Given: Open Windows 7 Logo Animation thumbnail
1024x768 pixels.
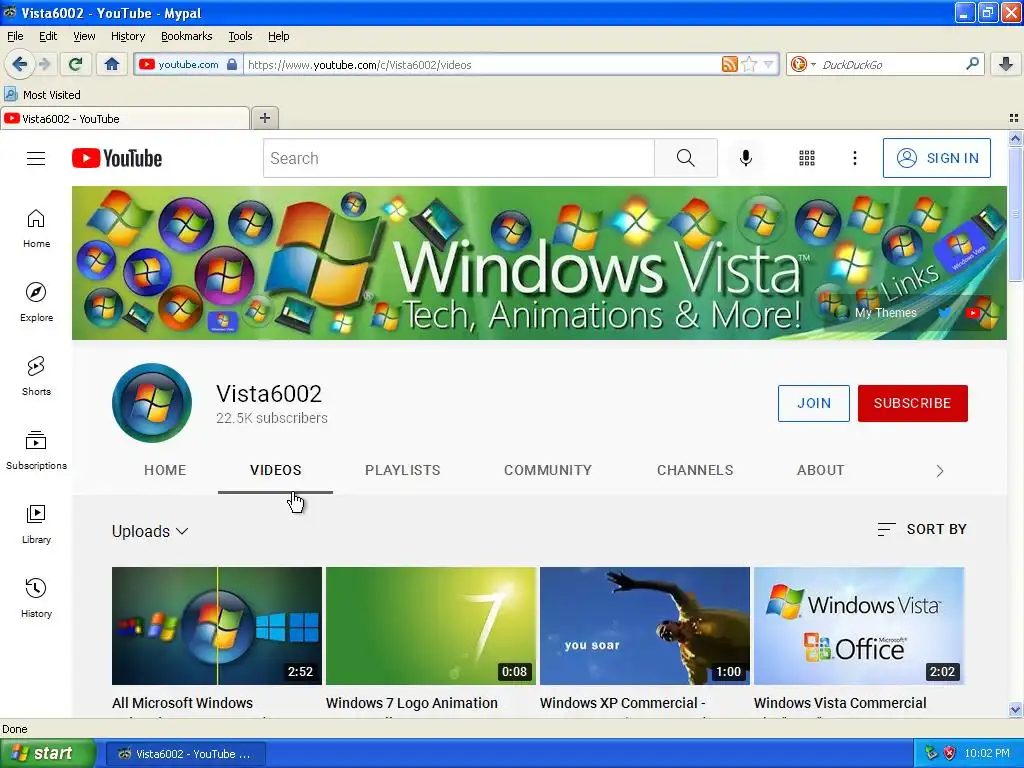Looking at the screenshot, I should point(431,626).
